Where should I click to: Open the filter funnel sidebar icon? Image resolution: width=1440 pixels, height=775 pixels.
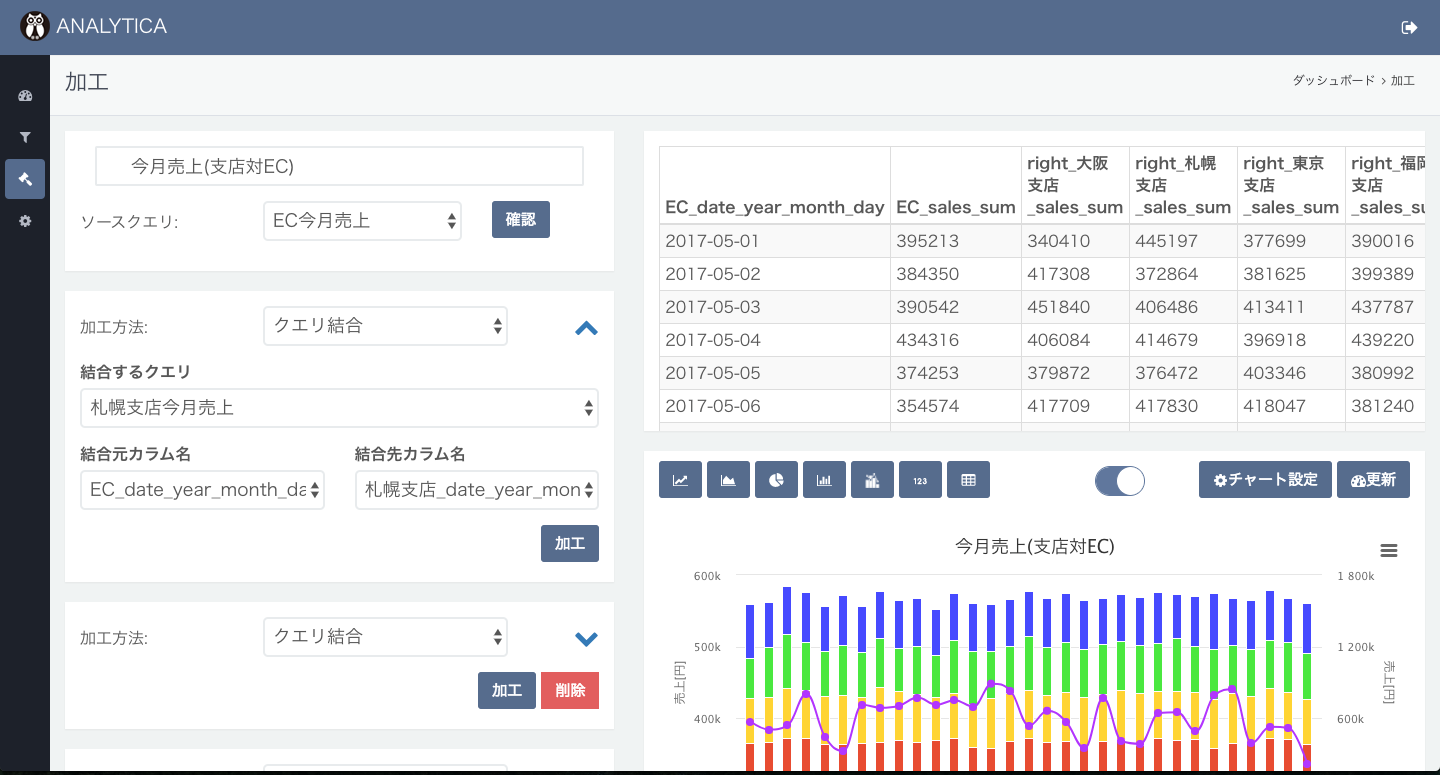pos(25,137)
